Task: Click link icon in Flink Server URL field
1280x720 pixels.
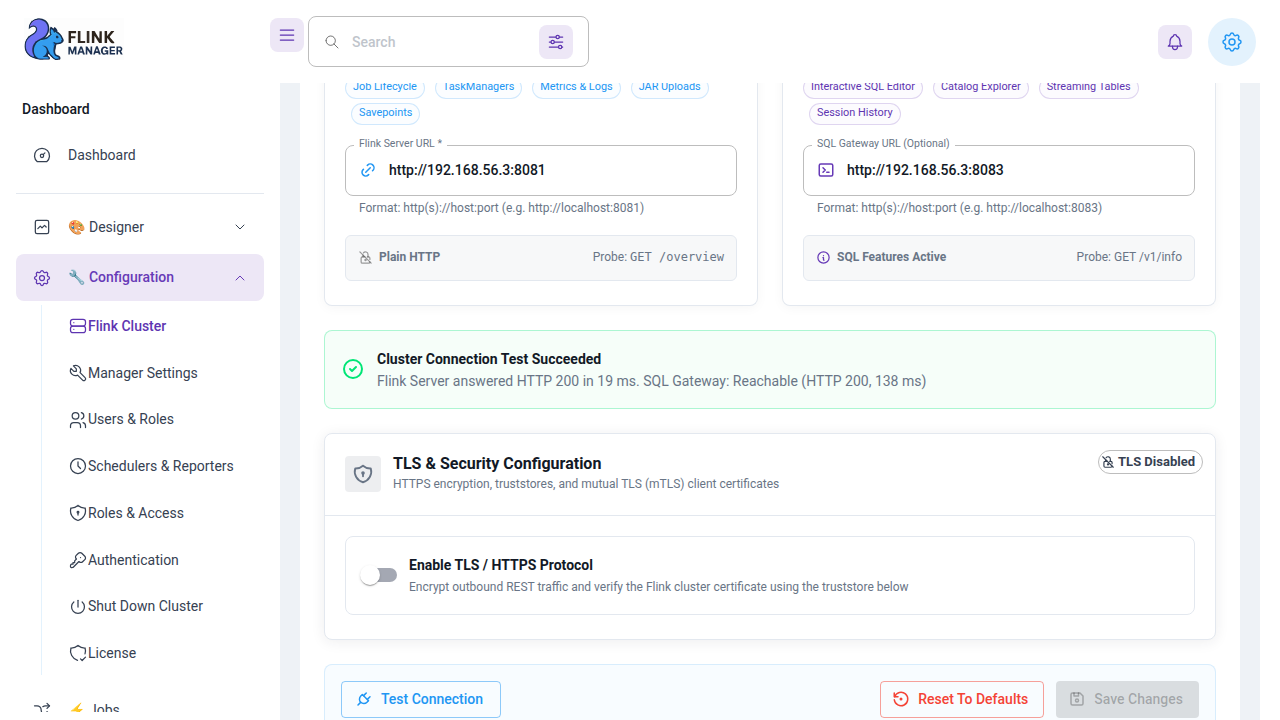Action: coord(368,170)
